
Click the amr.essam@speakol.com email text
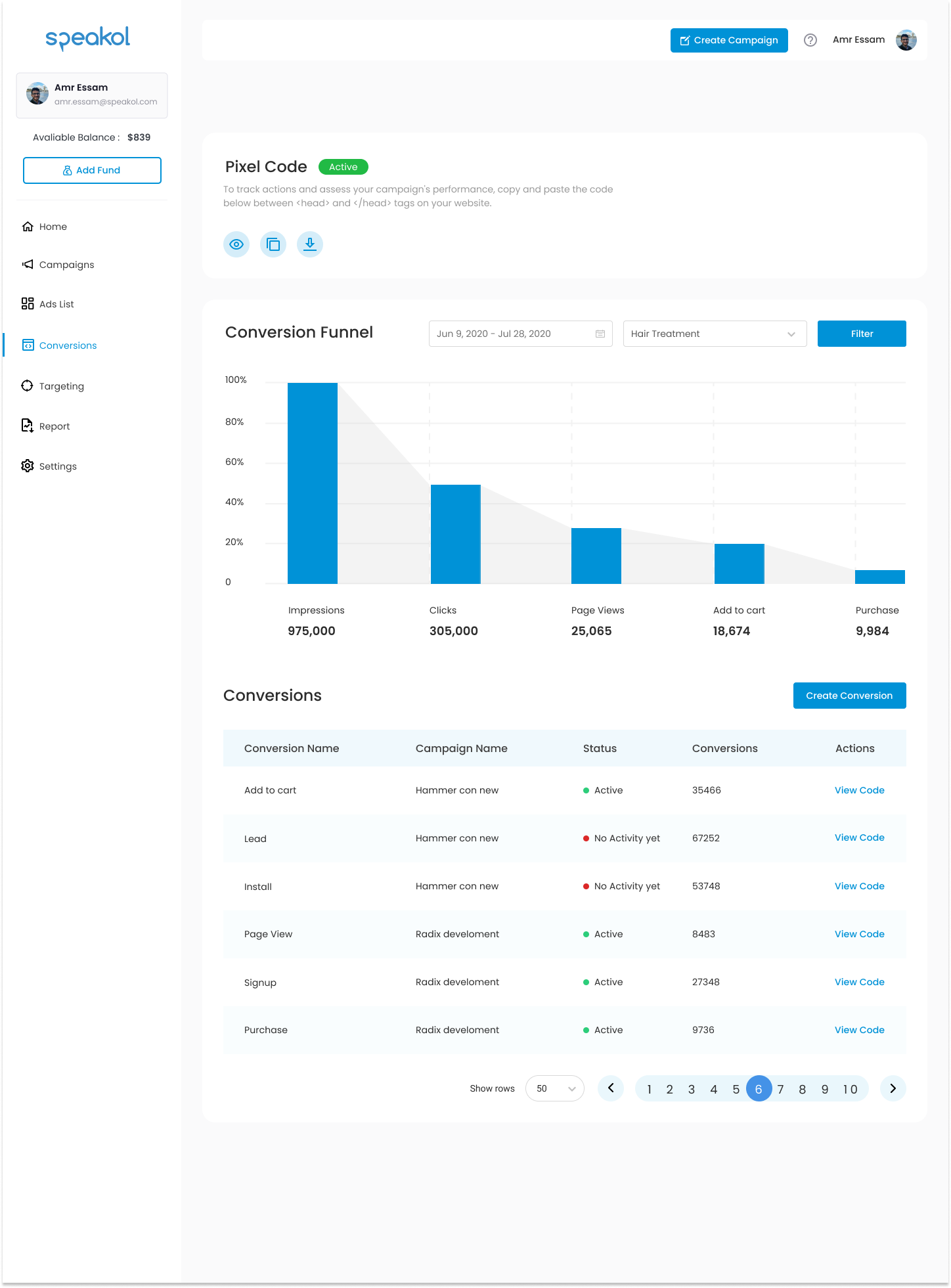click(106, 102)
